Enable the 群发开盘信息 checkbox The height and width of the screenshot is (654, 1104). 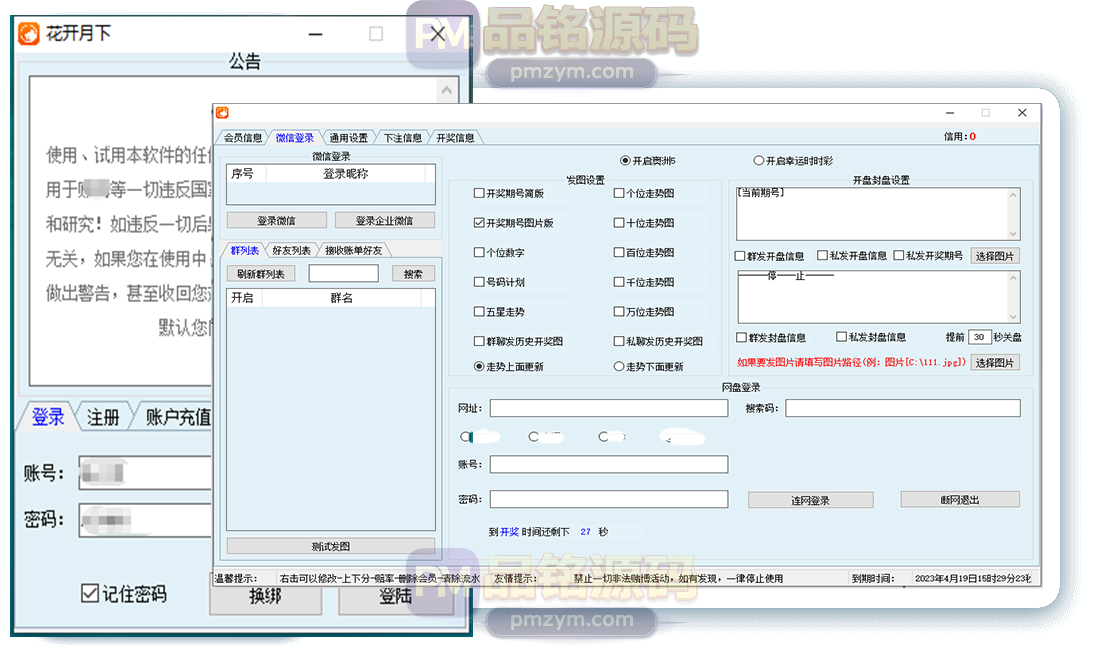pyautogui.click(x=740, y=256)
